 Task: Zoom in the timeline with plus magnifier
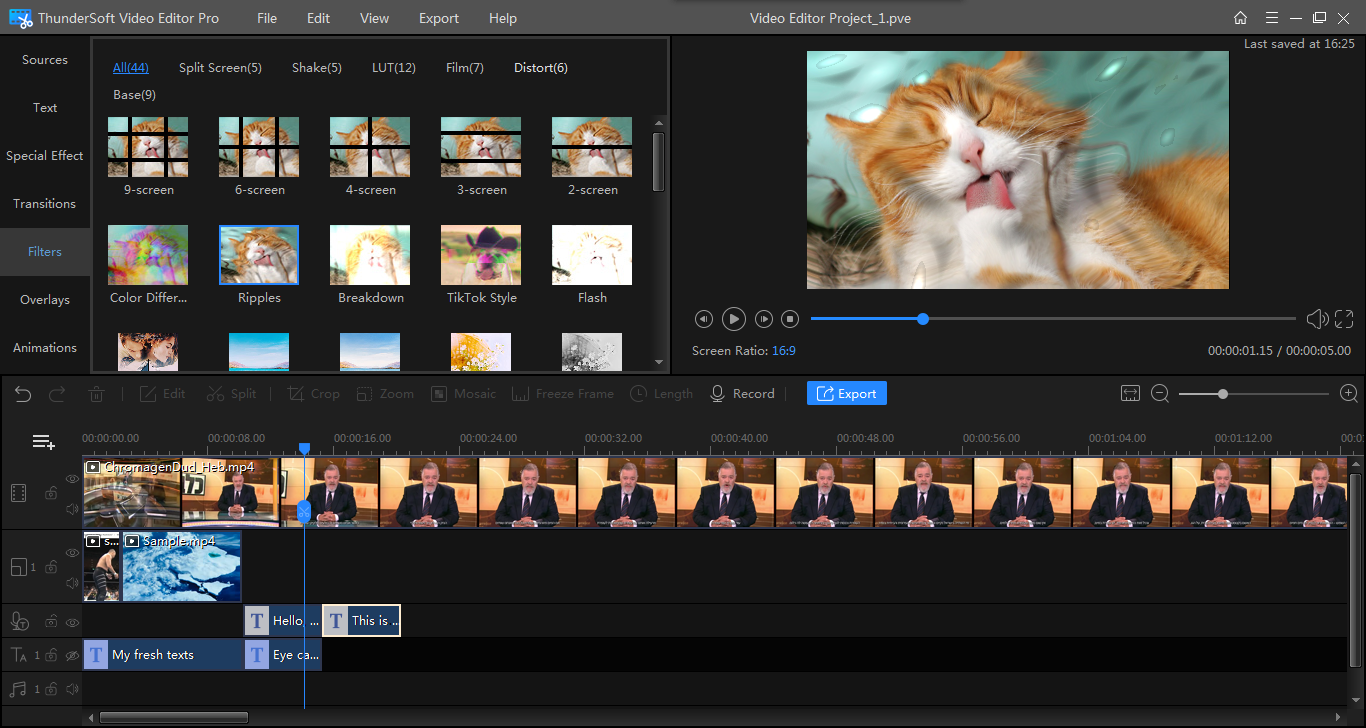pyautogui.click(x=1349, y=394)
